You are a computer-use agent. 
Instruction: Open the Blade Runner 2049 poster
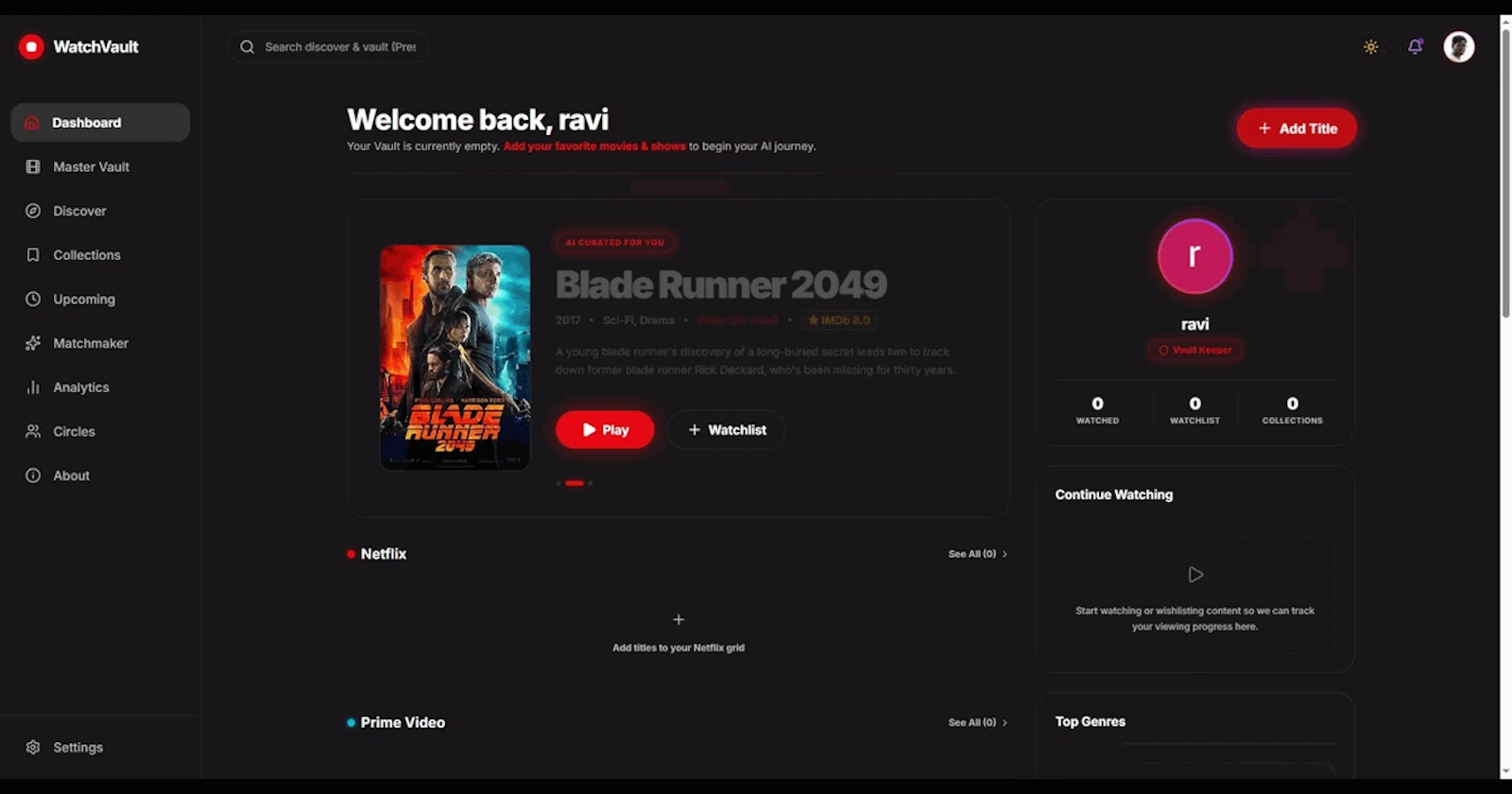(455, 357)
